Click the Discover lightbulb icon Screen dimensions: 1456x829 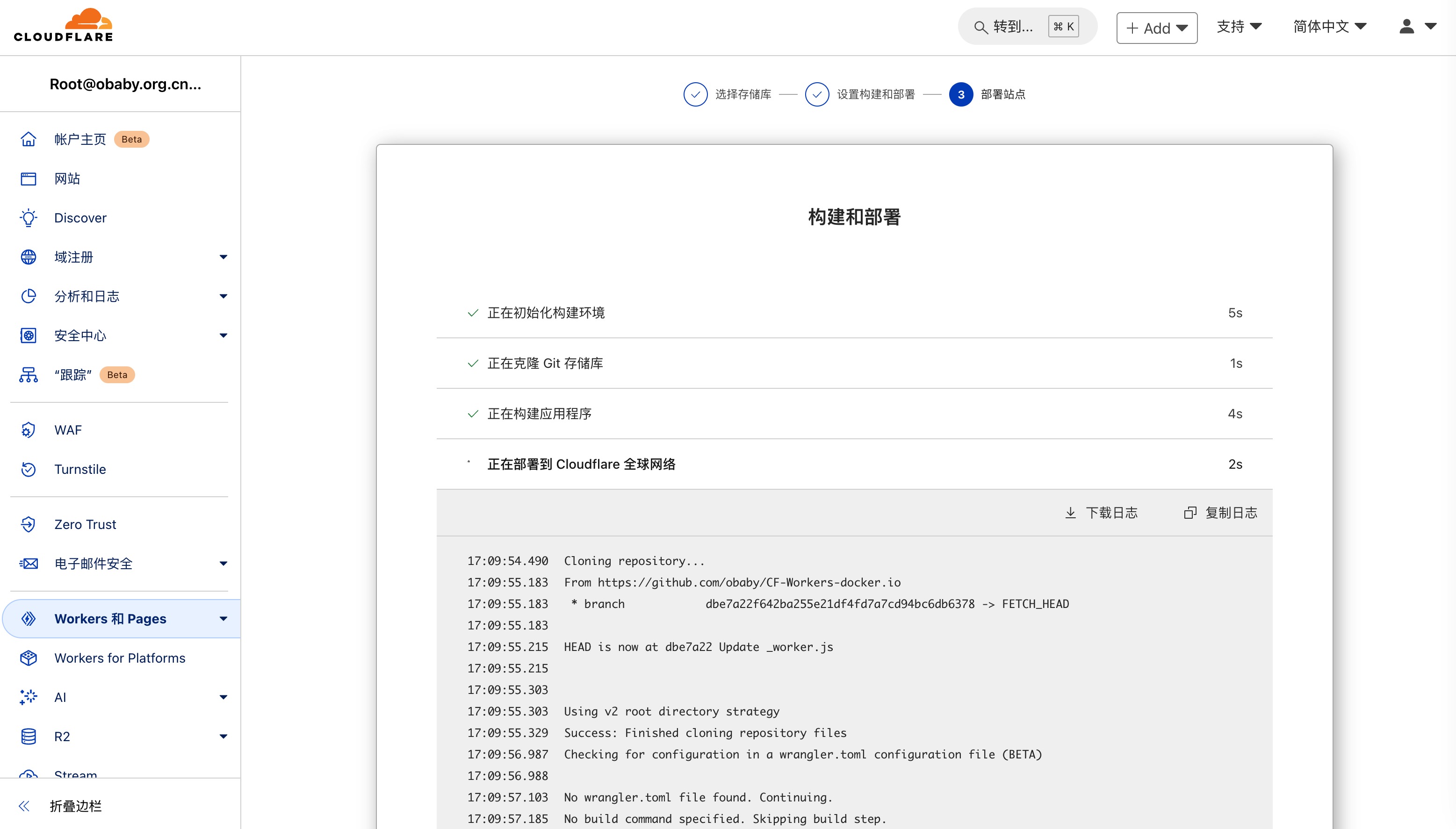point(28,218)
